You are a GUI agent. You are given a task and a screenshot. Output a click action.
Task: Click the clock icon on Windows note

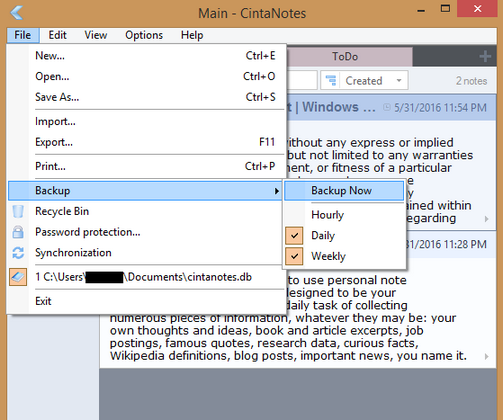pyautogui.click(x=387, y=107)
